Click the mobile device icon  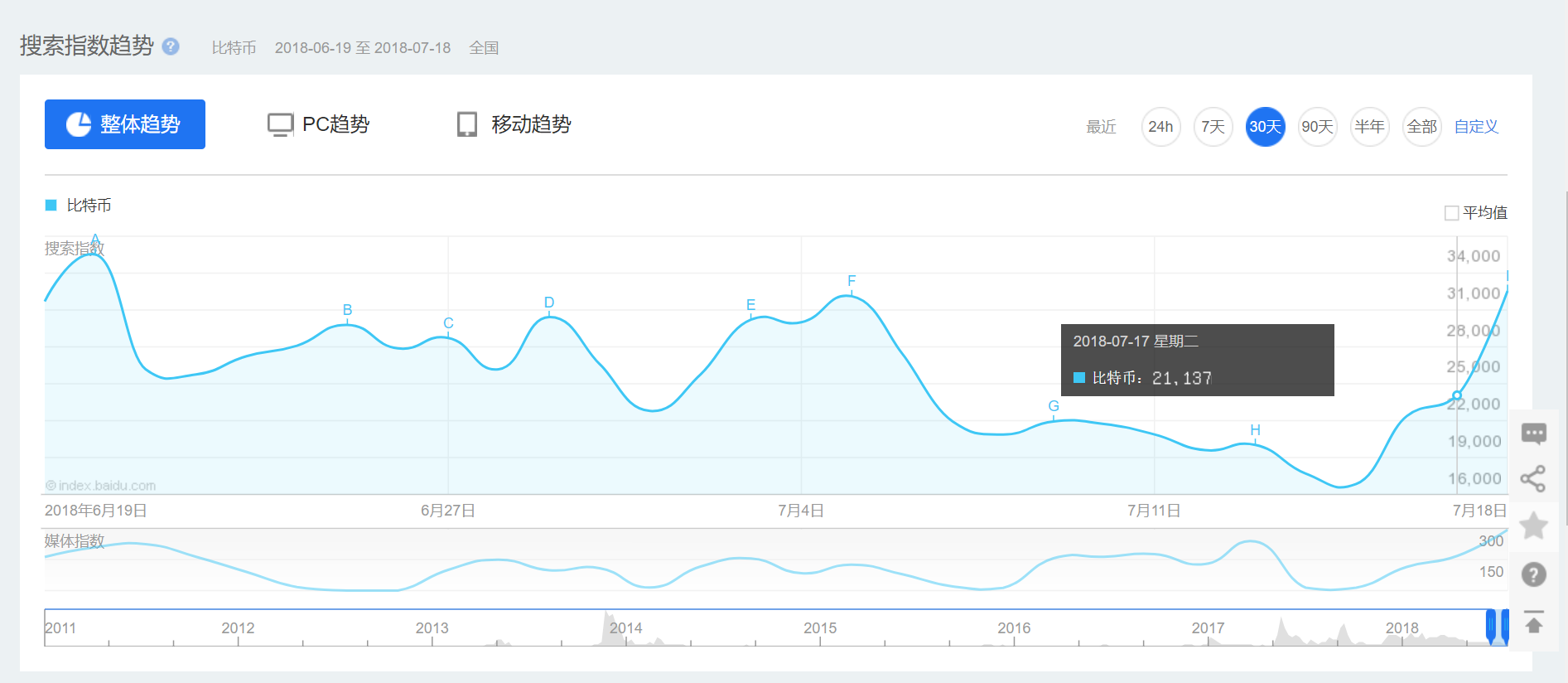467,124
